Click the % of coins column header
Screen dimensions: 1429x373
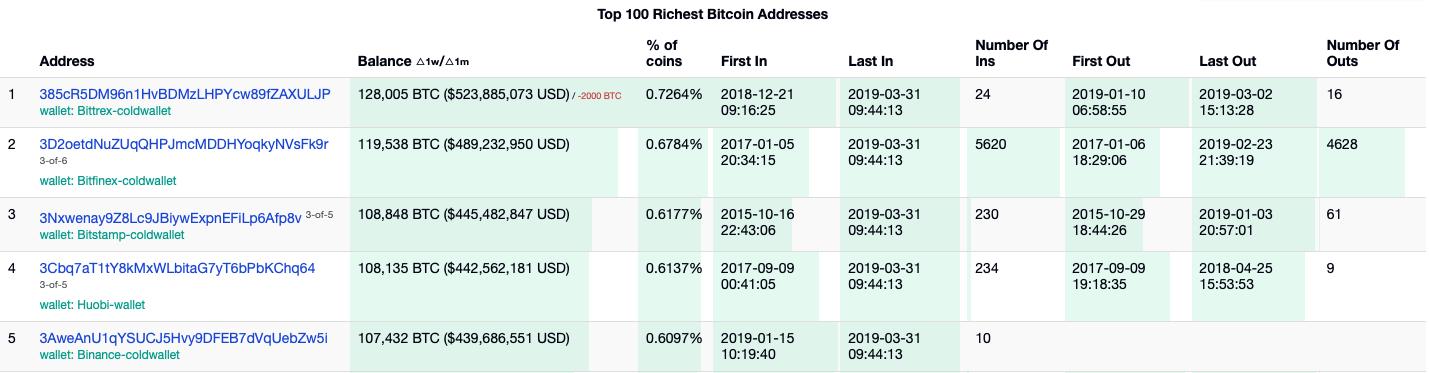click(664, 53)
